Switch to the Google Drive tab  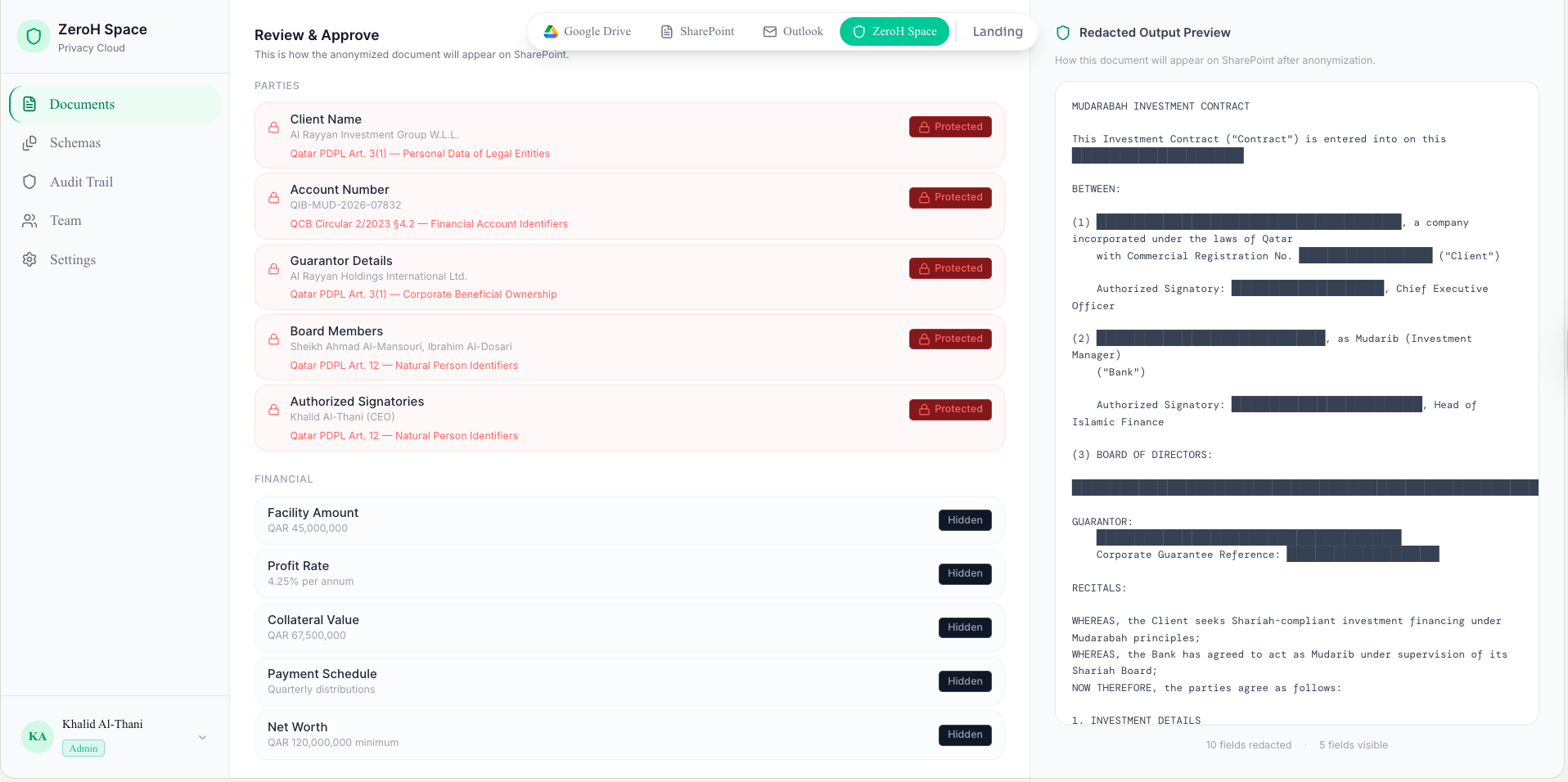[587, 32]
